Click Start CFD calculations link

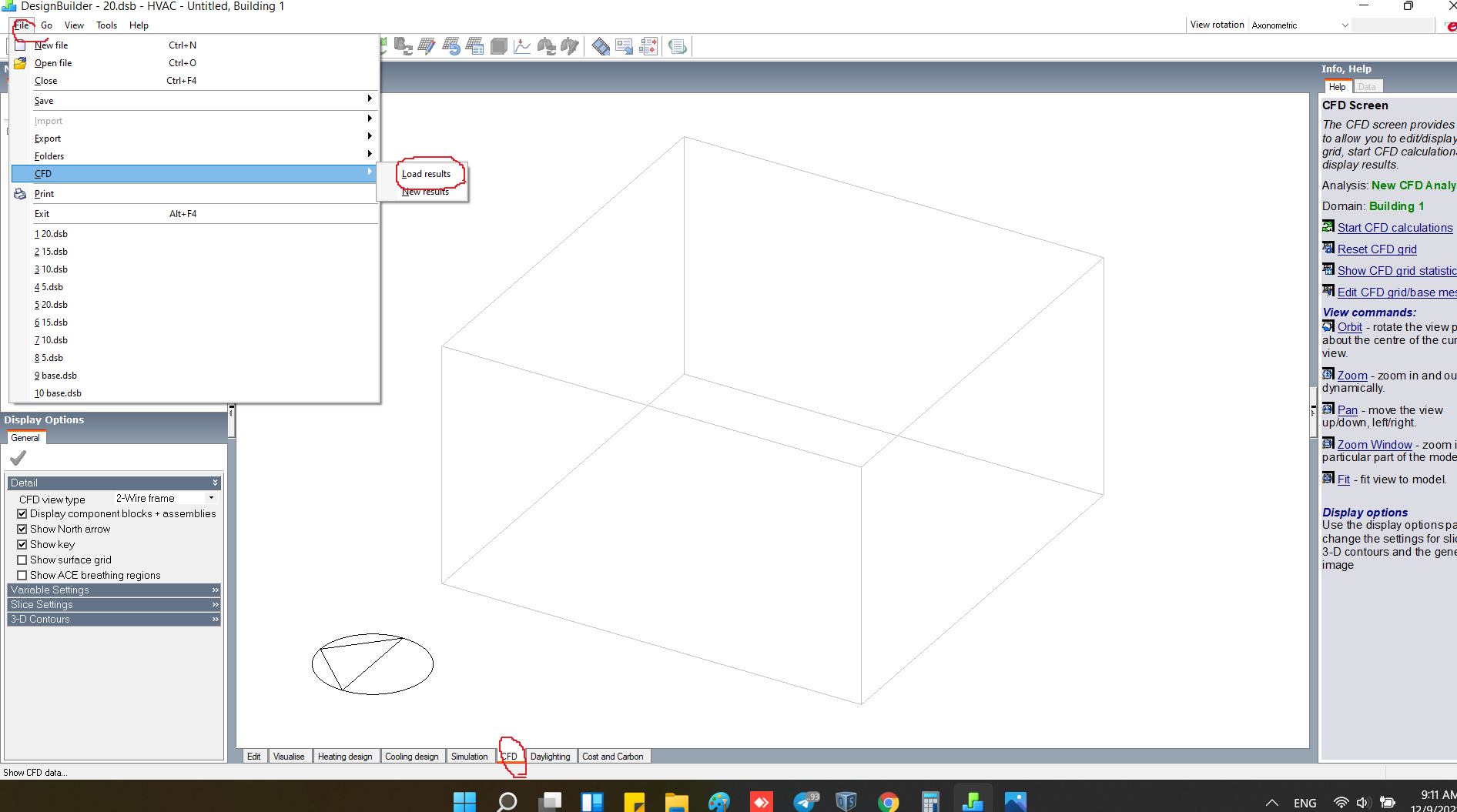coord(1395,228)
